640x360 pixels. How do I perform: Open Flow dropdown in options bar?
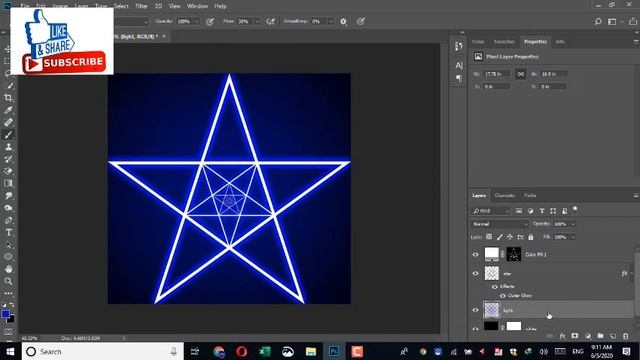pos(257,22)
